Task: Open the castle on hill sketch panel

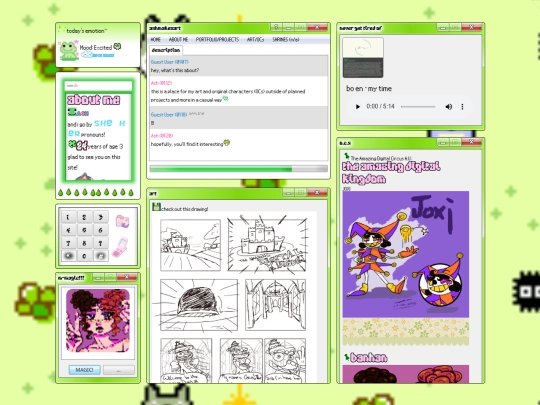Action: (x=190, y=245)
